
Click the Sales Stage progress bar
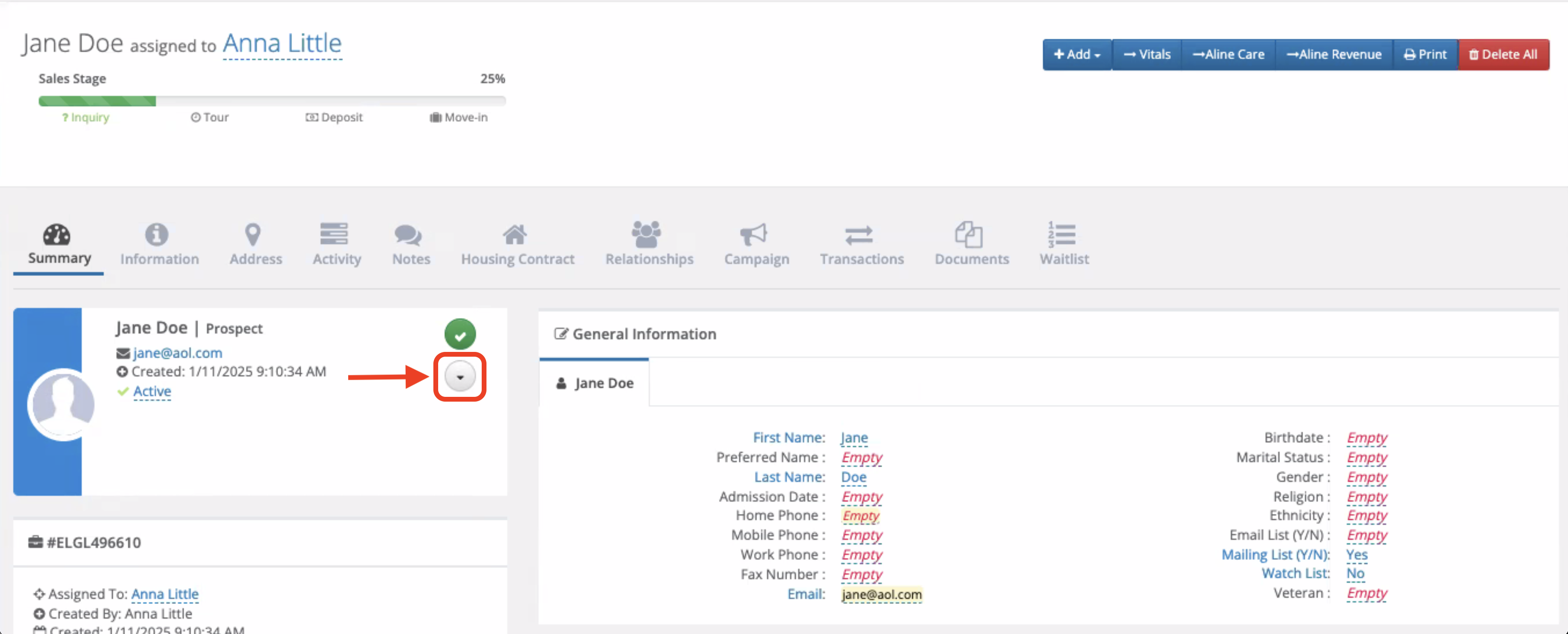(272, 101)
